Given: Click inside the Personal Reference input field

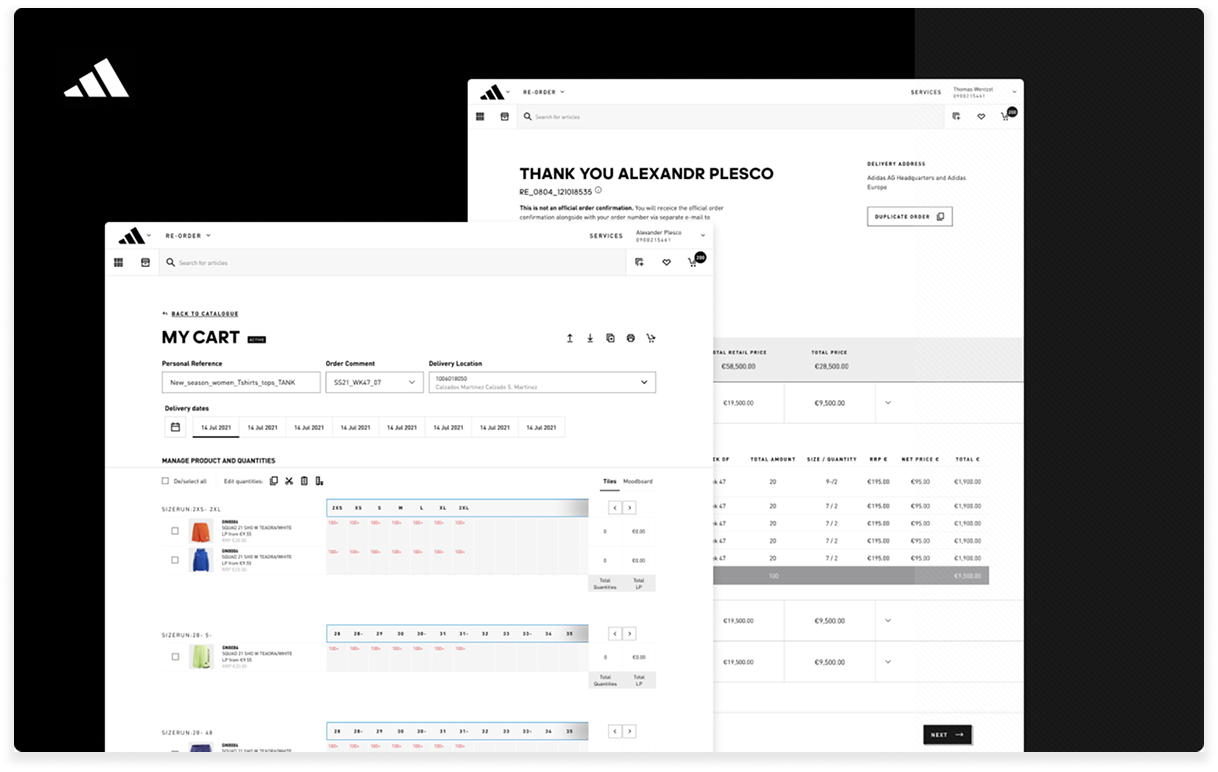Looking at the screenshot, I should pos(240,382).
